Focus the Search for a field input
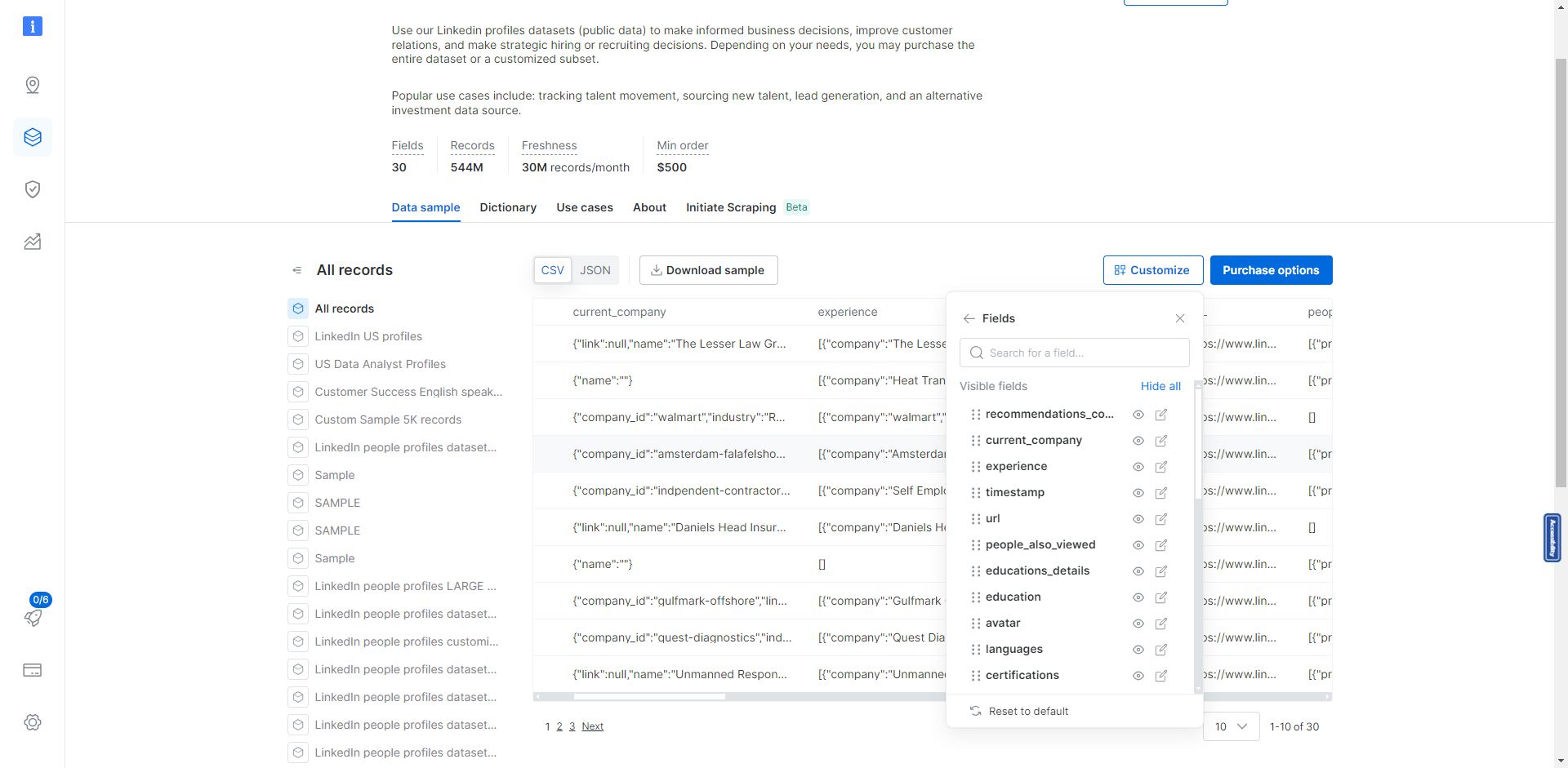This screenshot has width=1568, height=768. [x=1074, y=353]
